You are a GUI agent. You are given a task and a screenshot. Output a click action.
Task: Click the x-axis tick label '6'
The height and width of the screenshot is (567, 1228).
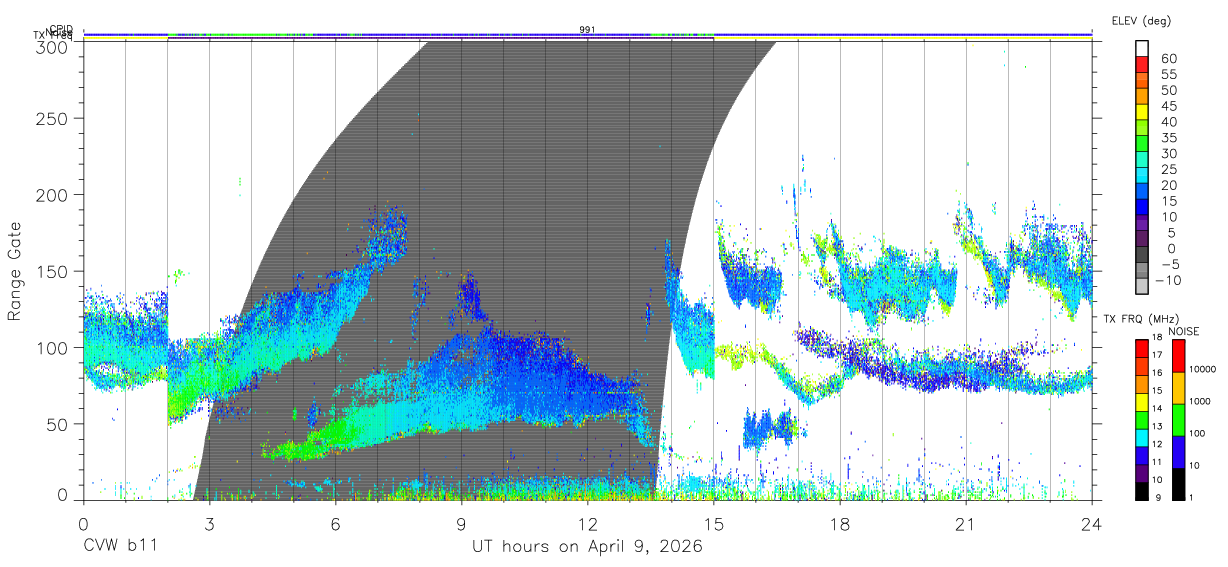(x=335, y=523)
